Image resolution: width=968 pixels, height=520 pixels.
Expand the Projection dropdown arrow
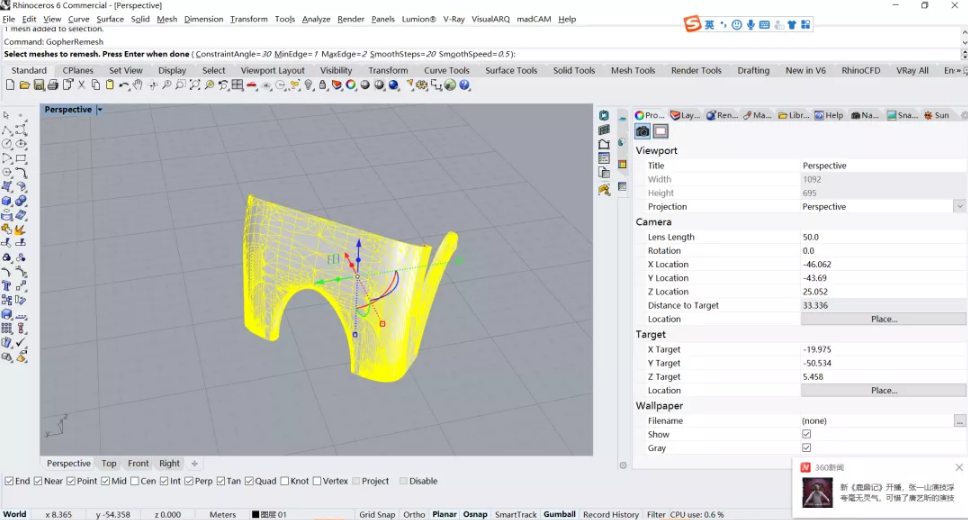point(959,206)
